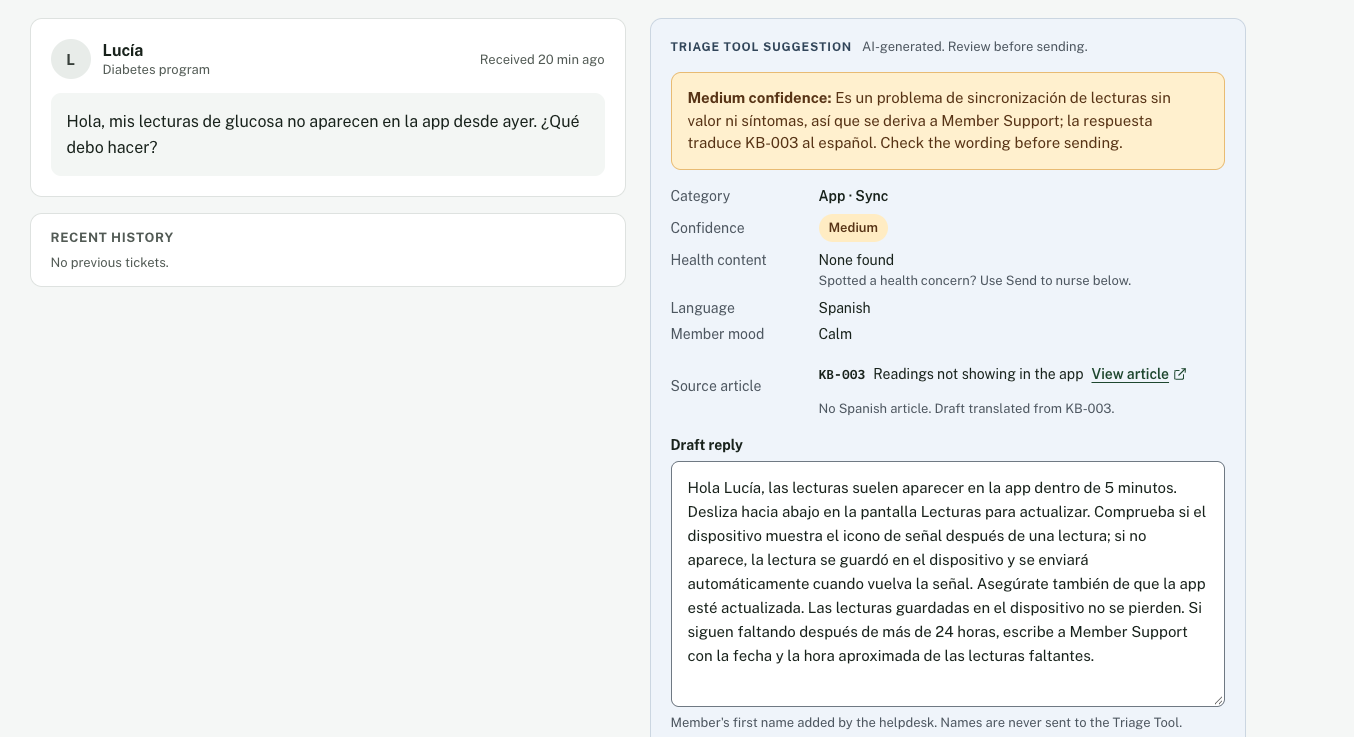Grab the resize handle of Draft reply box
Viewport: 1354px width, 737px height.
coord(1217,699)
